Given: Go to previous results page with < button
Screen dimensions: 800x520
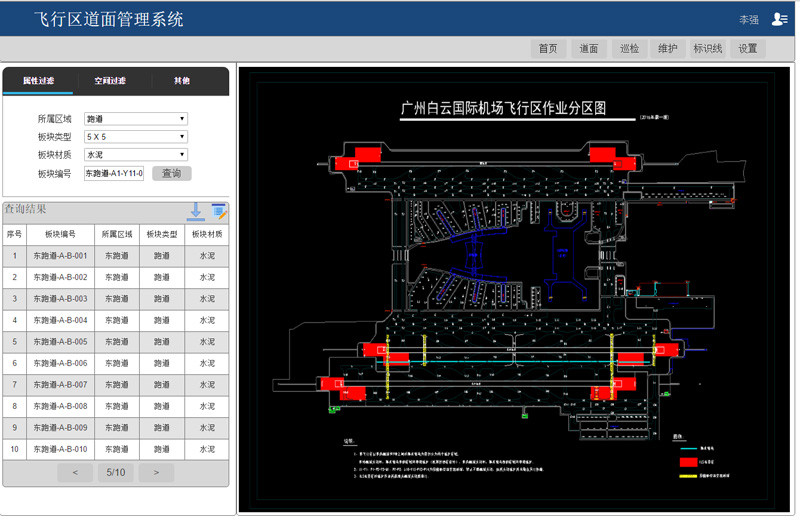Looking at the screenshot, I should [x=75, y=473].
